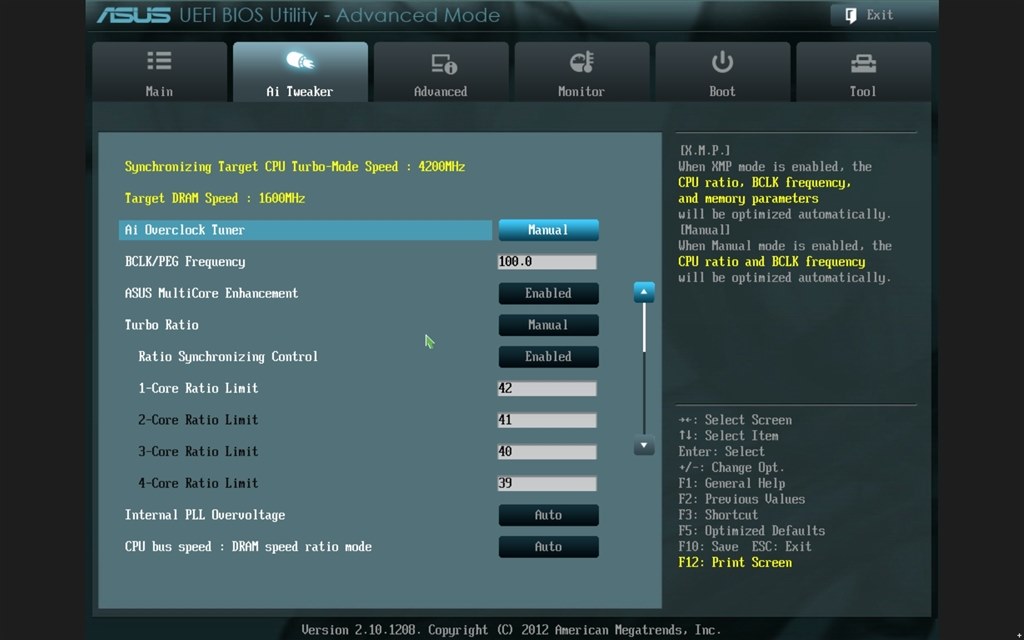Click the F2: Previous Values hint
The width and height of the screenshot is (1024, 640).
(x=741, y=499)
